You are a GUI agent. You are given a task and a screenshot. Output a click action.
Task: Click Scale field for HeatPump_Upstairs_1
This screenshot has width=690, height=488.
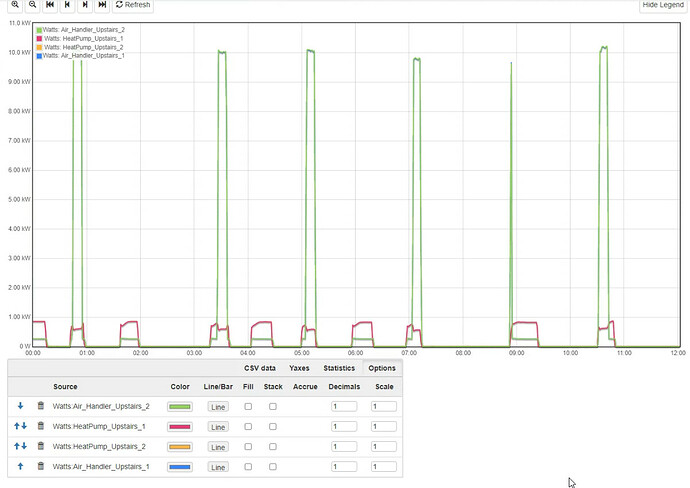[384, 426]
